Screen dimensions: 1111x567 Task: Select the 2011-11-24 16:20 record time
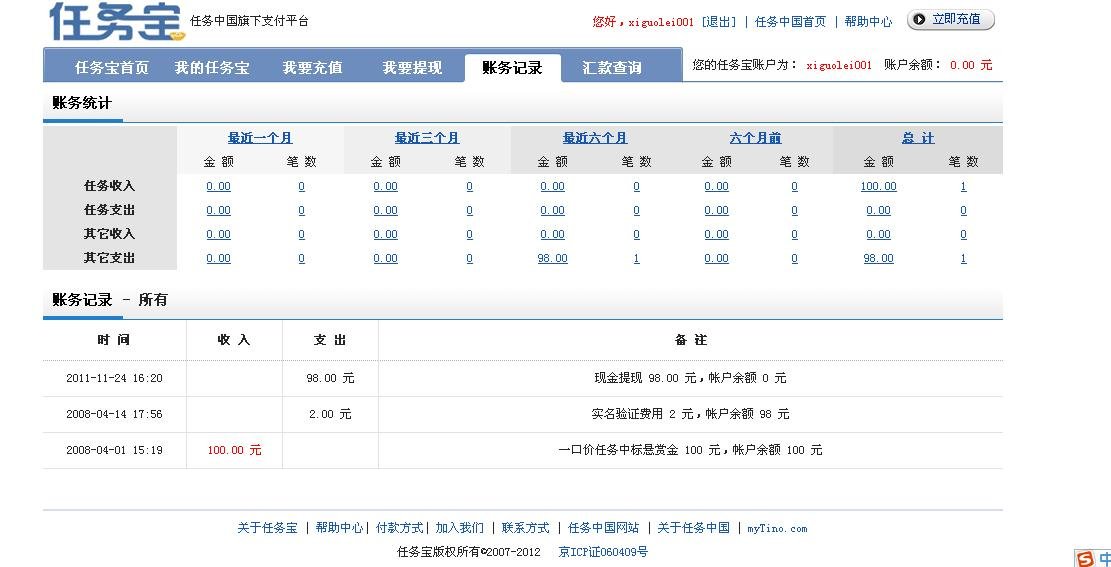click(114, 378)
